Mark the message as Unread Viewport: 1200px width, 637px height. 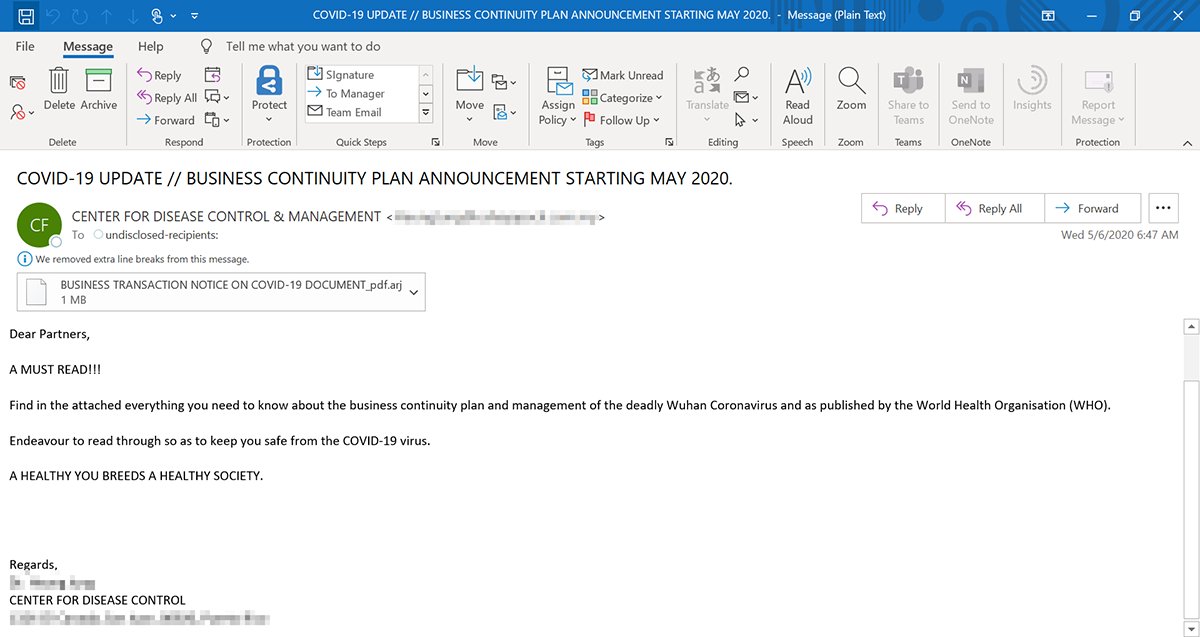[622, 75]
